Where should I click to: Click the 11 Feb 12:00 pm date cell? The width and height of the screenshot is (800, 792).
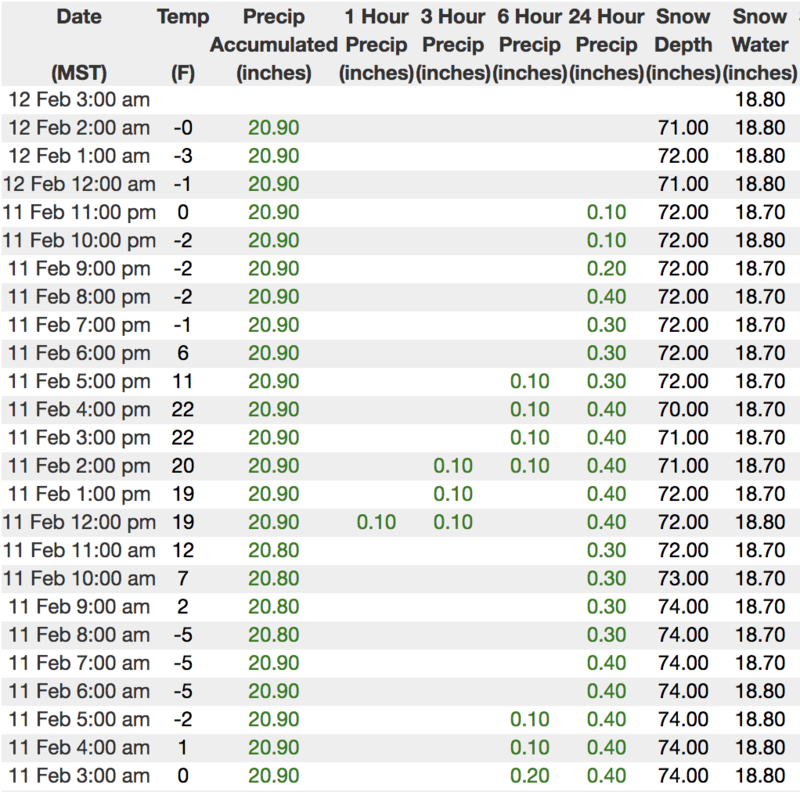(x=78, y=522)
